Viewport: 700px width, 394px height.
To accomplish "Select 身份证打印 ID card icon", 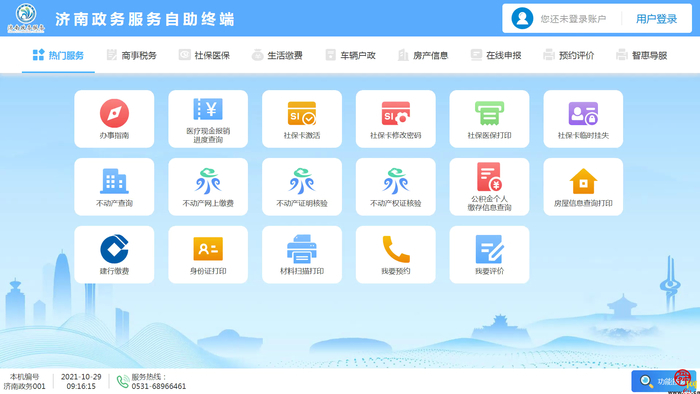I will pos(208,249).
